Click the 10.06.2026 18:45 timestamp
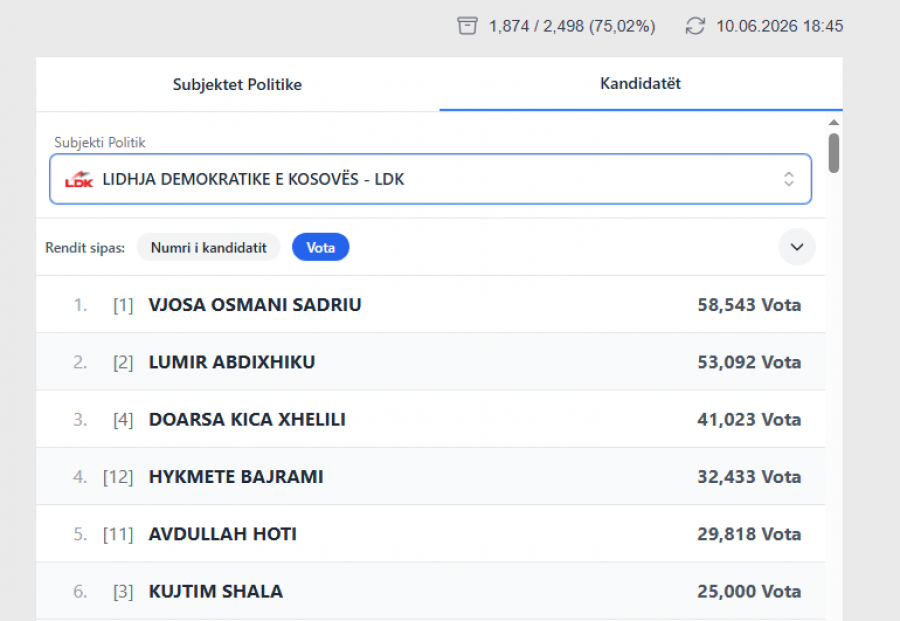The image size is (900, 621). point(779,26)
